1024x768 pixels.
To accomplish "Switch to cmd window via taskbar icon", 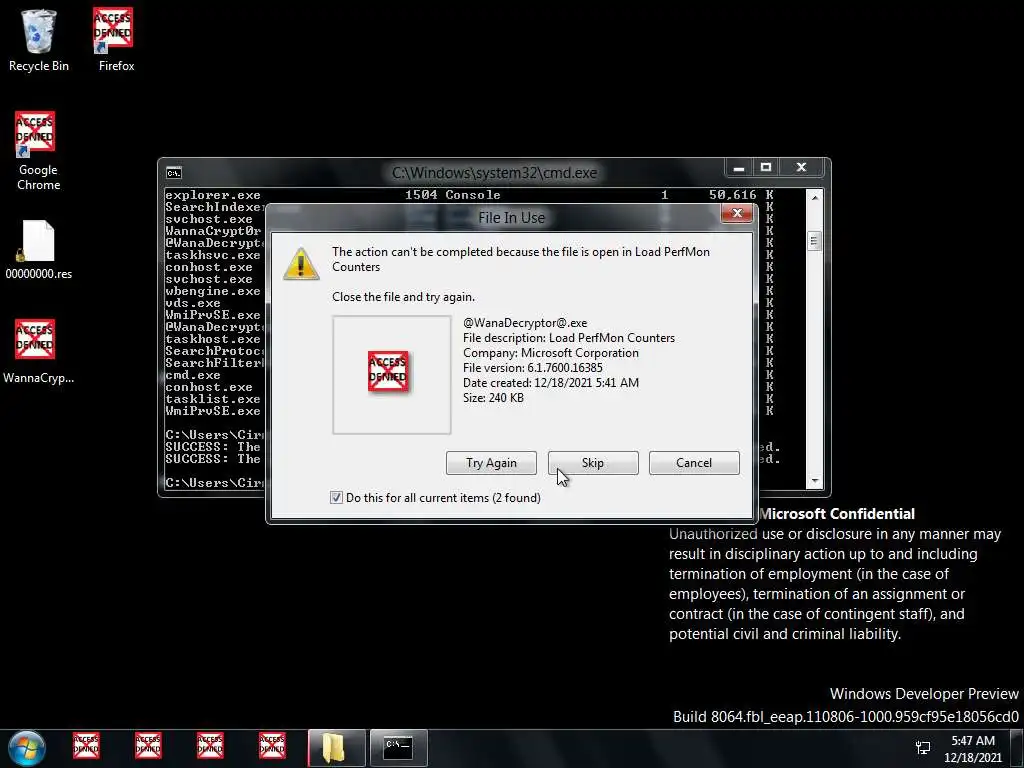I will coord(398,748).
